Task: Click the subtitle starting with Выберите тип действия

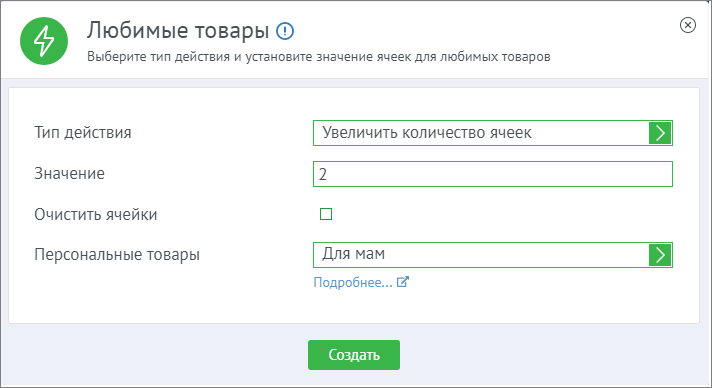Action: coord(319,57)
